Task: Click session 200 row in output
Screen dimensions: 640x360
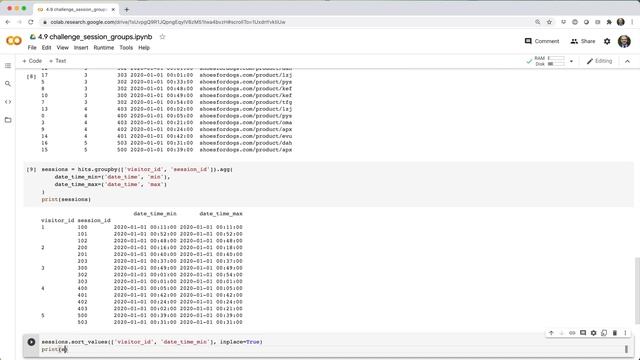Action: click(x=142, y=248)
